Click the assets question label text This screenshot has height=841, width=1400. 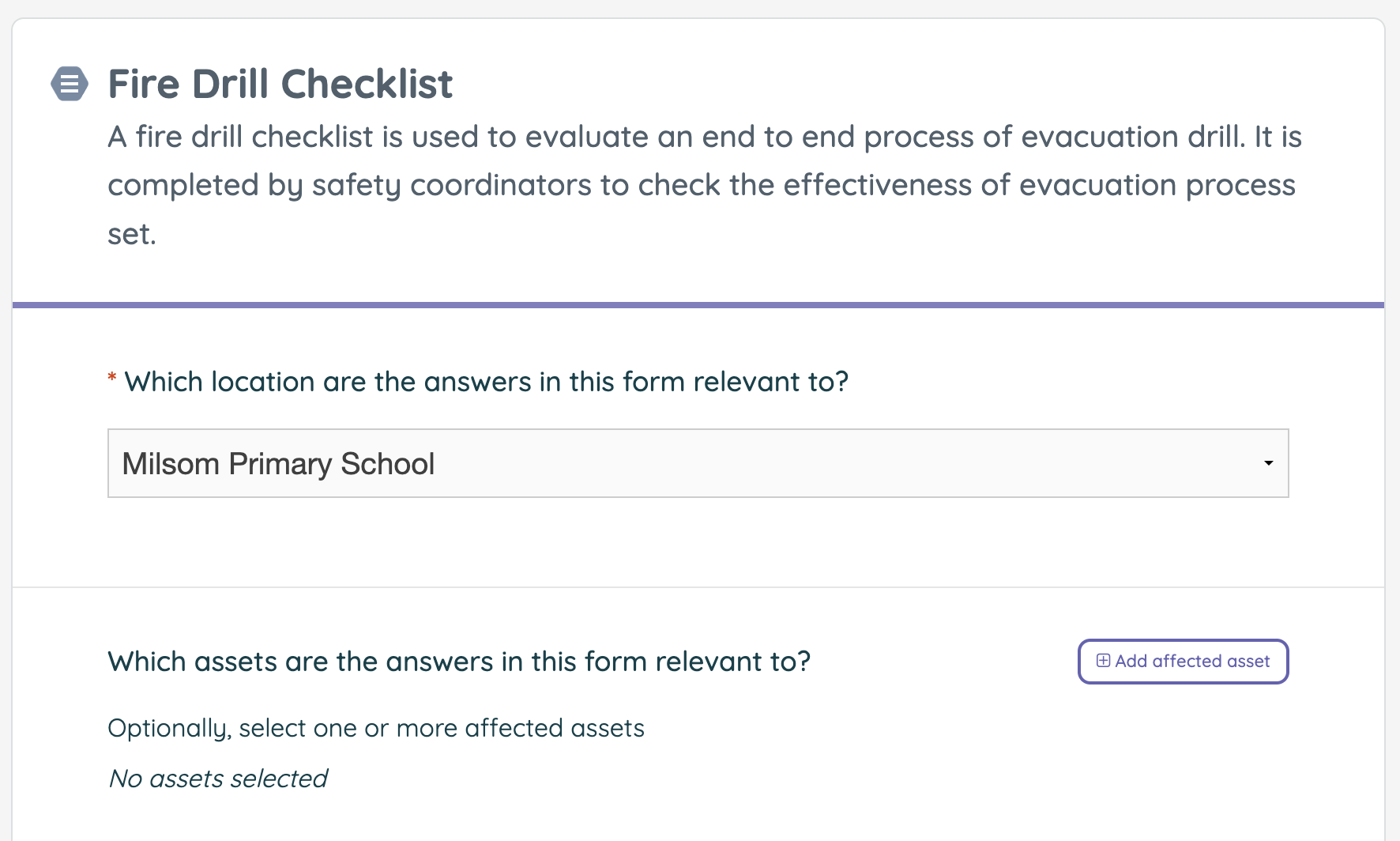[459, 662]
